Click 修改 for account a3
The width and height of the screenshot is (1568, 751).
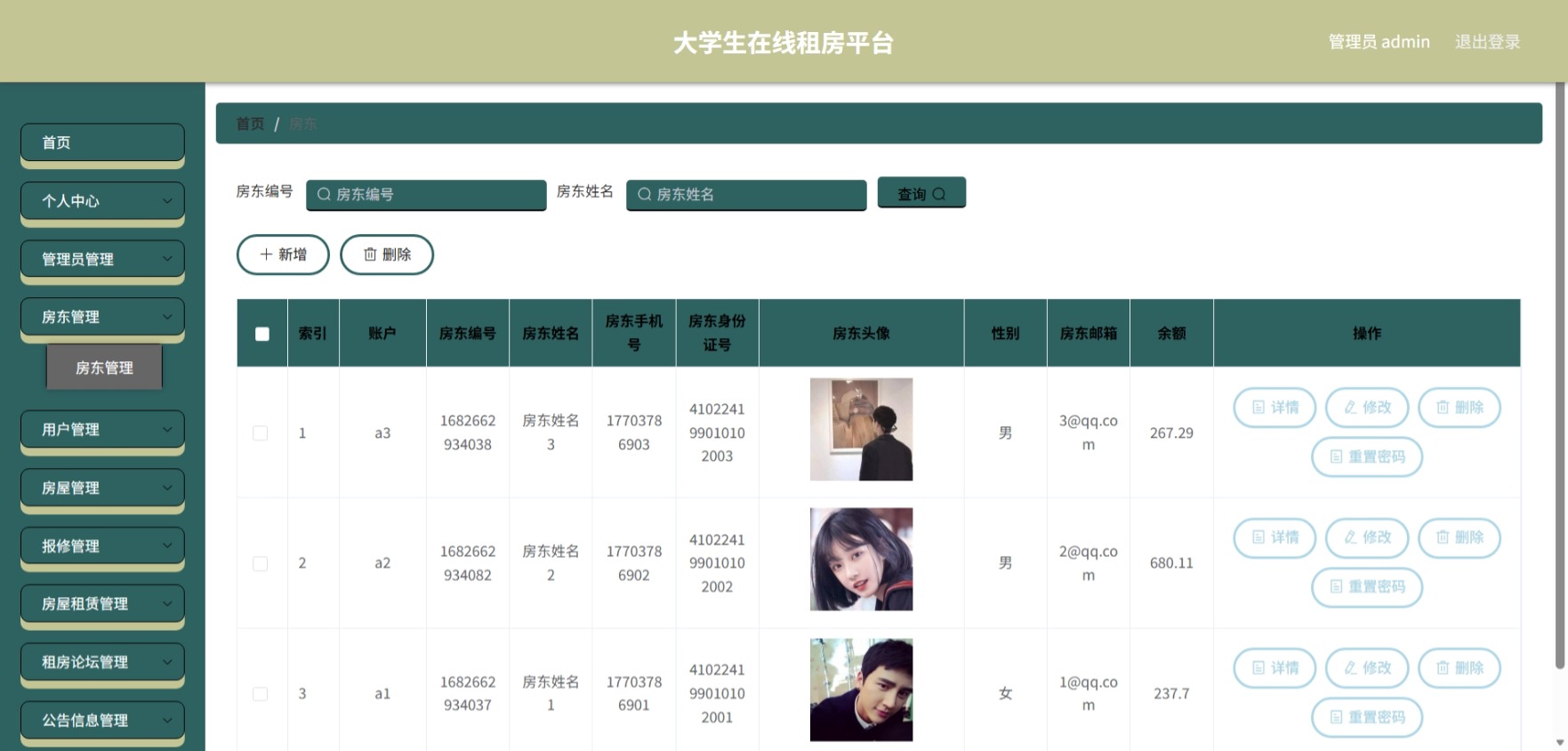[1367, 408]
